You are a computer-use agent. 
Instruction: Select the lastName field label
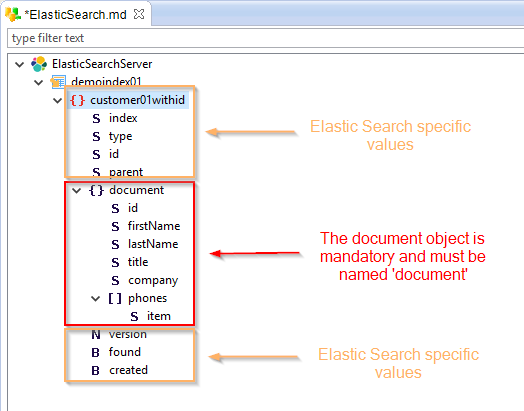(153, 244)
